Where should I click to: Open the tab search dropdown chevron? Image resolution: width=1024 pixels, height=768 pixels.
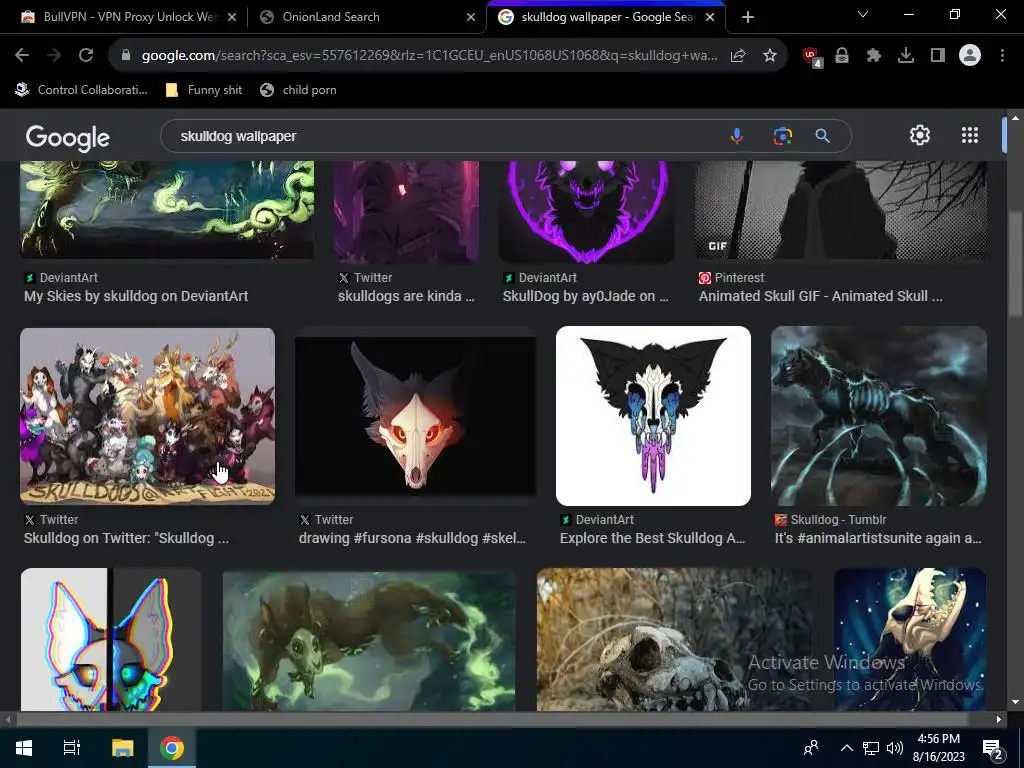point(863,14)
